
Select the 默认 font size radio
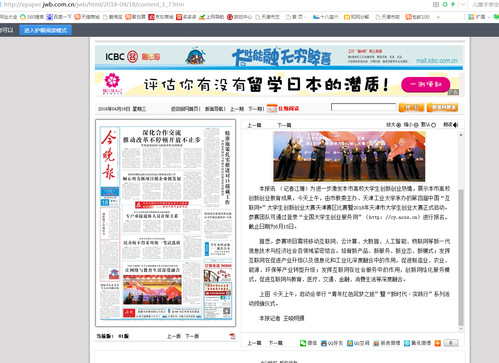pos(433,125)
